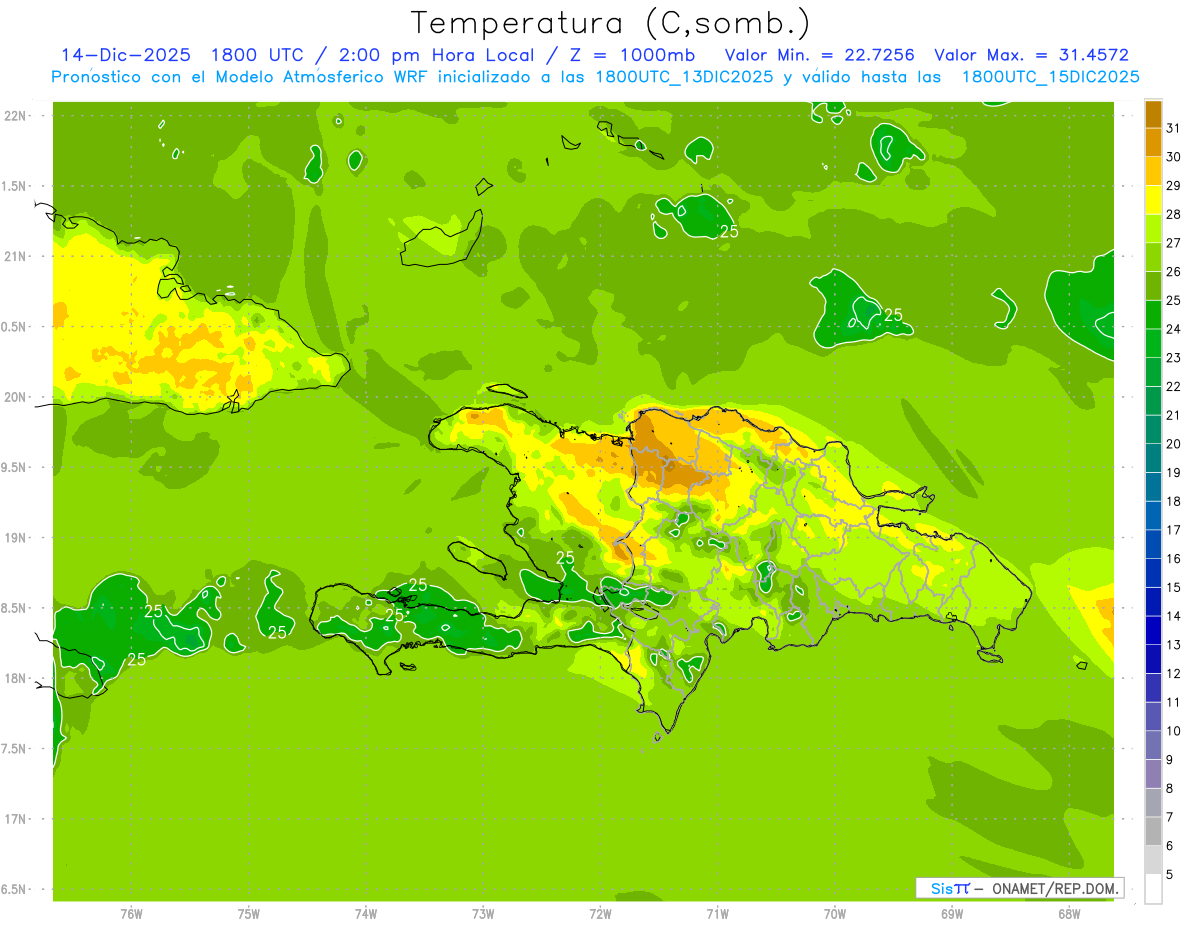Click the 22N latitude axis label
1200x927 pixels.
click(17, 115)
